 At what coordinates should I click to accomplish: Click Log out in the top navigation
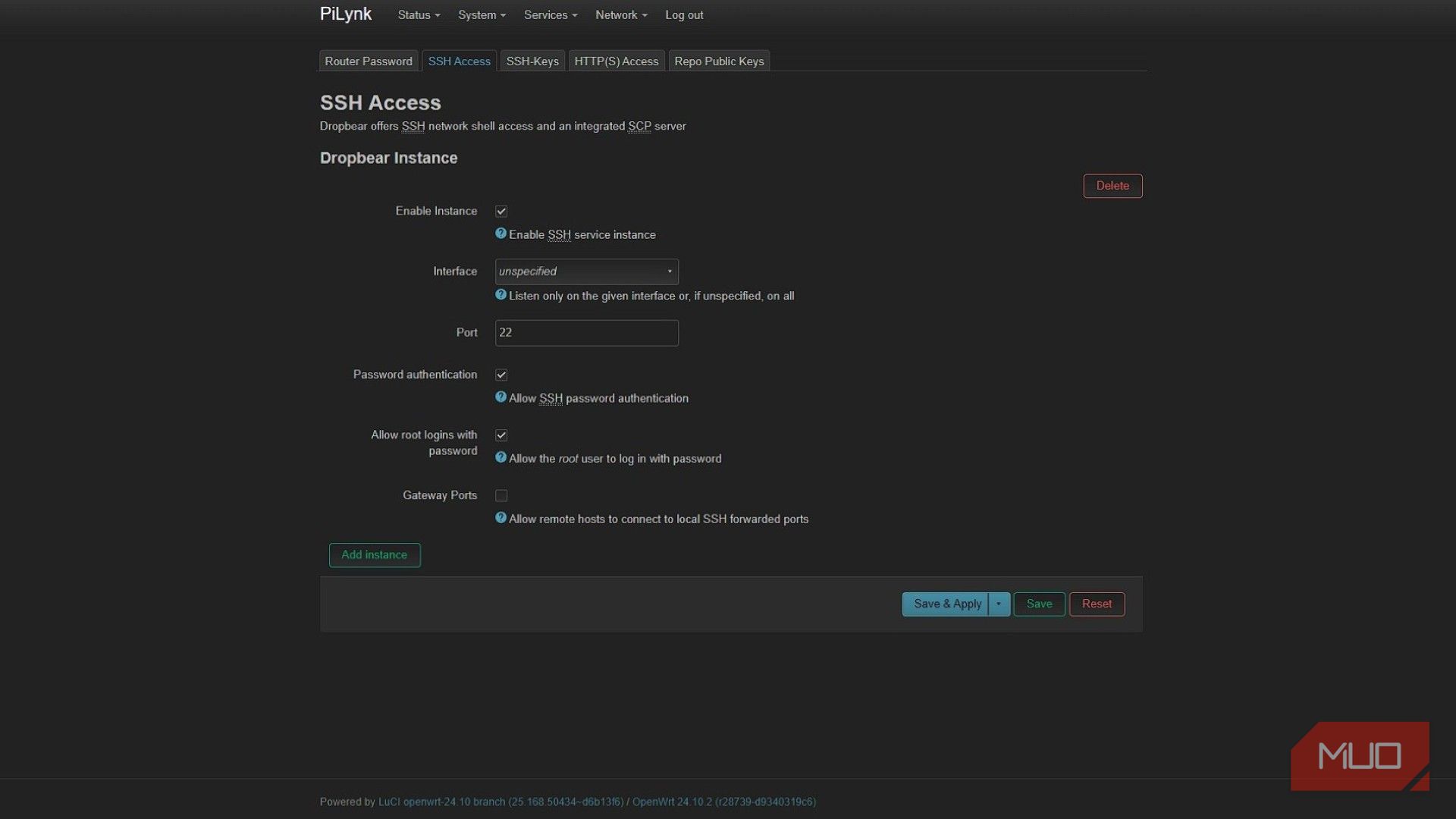[x=684, y=15]
